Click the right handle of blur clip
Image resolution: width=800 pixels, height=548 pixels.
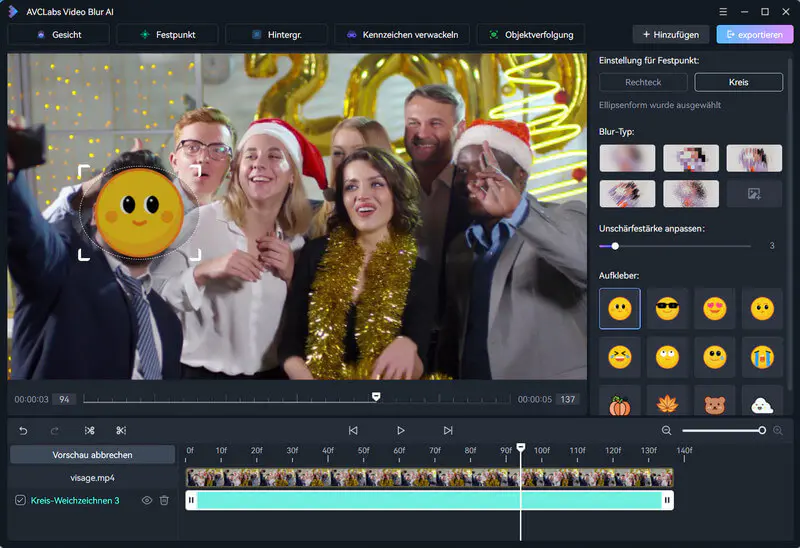[667, 500]
